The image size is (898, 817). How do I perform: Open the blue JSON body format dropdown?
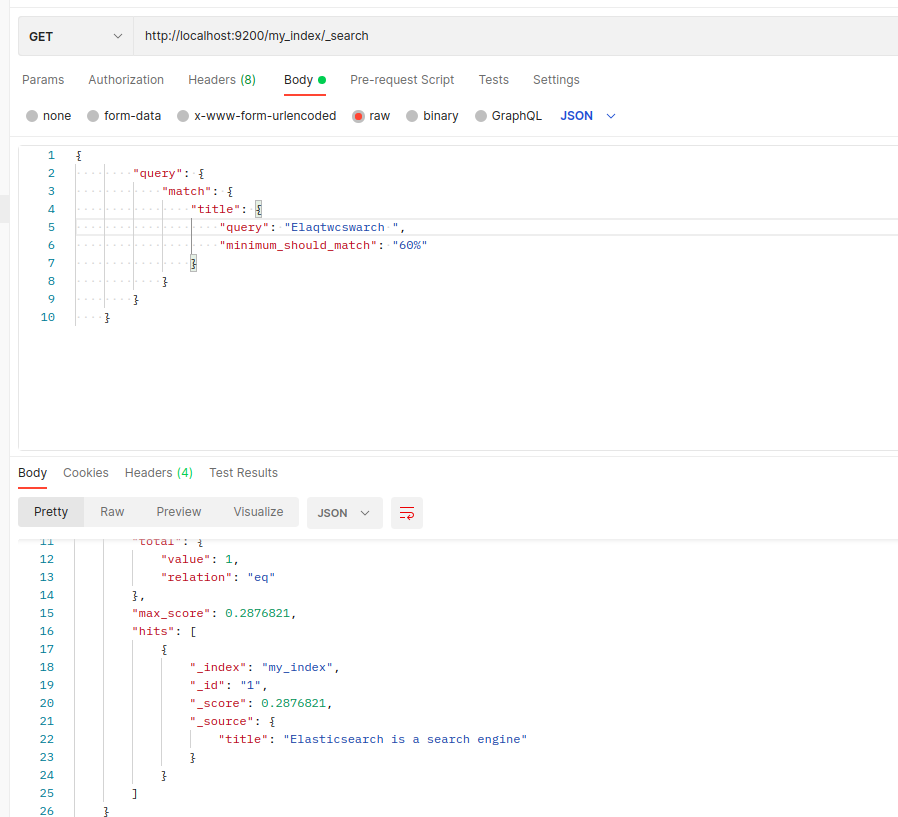tap(588, 116)
